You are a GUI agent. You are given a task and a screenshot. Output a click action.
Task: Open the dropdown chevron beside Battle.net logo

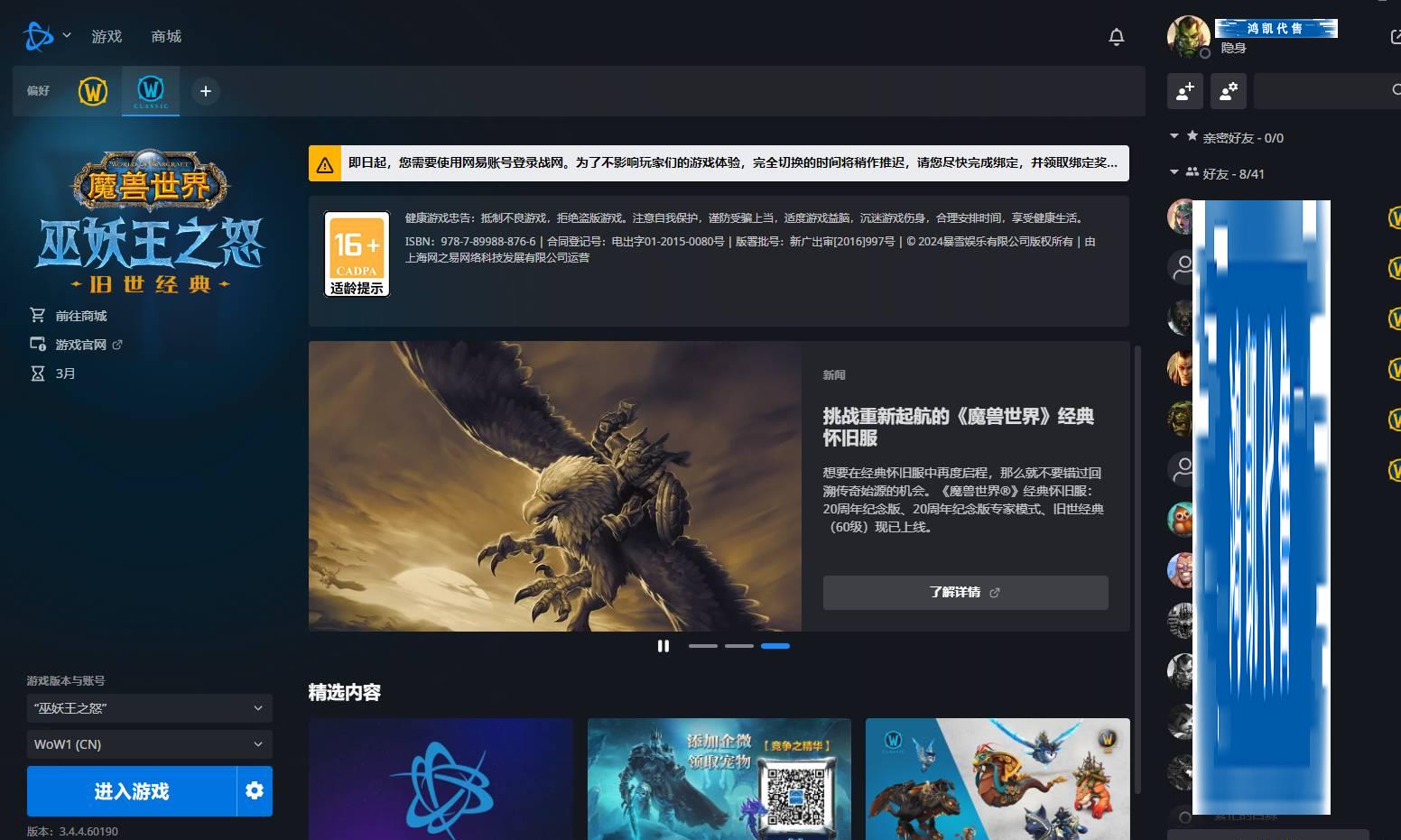67,36
